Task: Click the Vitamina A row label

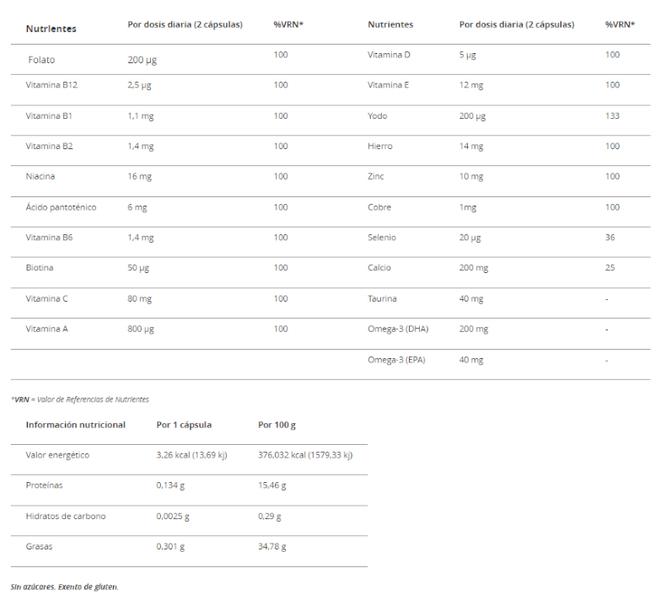Action: coord(48,329)
